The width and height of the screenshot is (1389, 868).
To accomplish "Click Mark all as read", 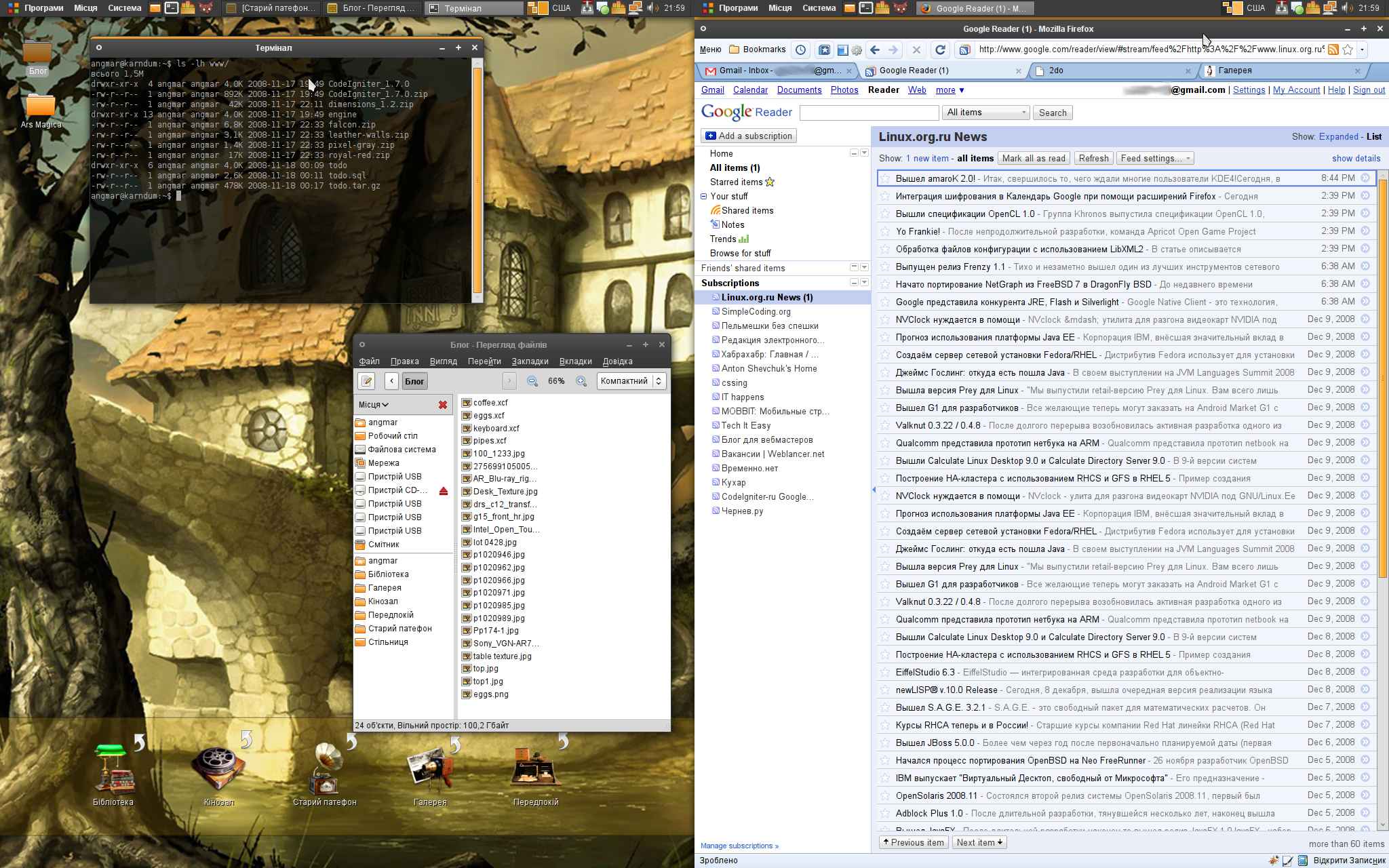I will (1034, 158).
